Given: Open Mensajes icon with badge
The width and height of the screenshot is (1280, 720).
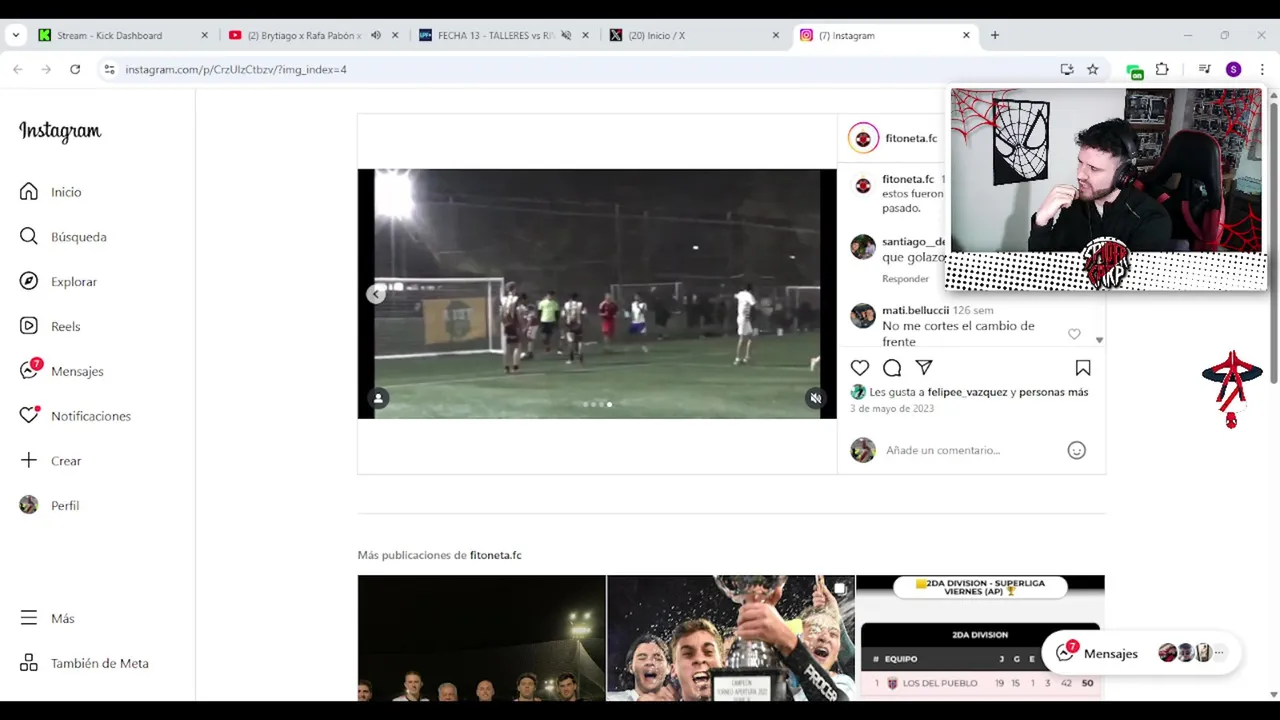Looking at the screenshot, I should (x=30, y=369).
